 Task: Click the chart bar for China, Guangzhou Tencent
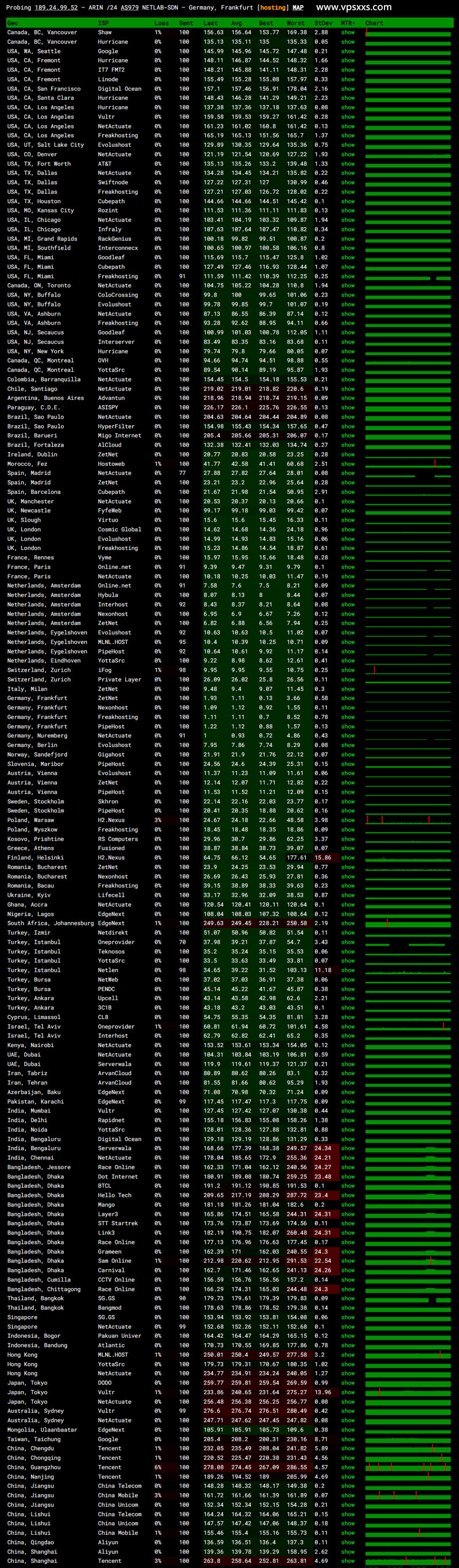point(408,1467)
